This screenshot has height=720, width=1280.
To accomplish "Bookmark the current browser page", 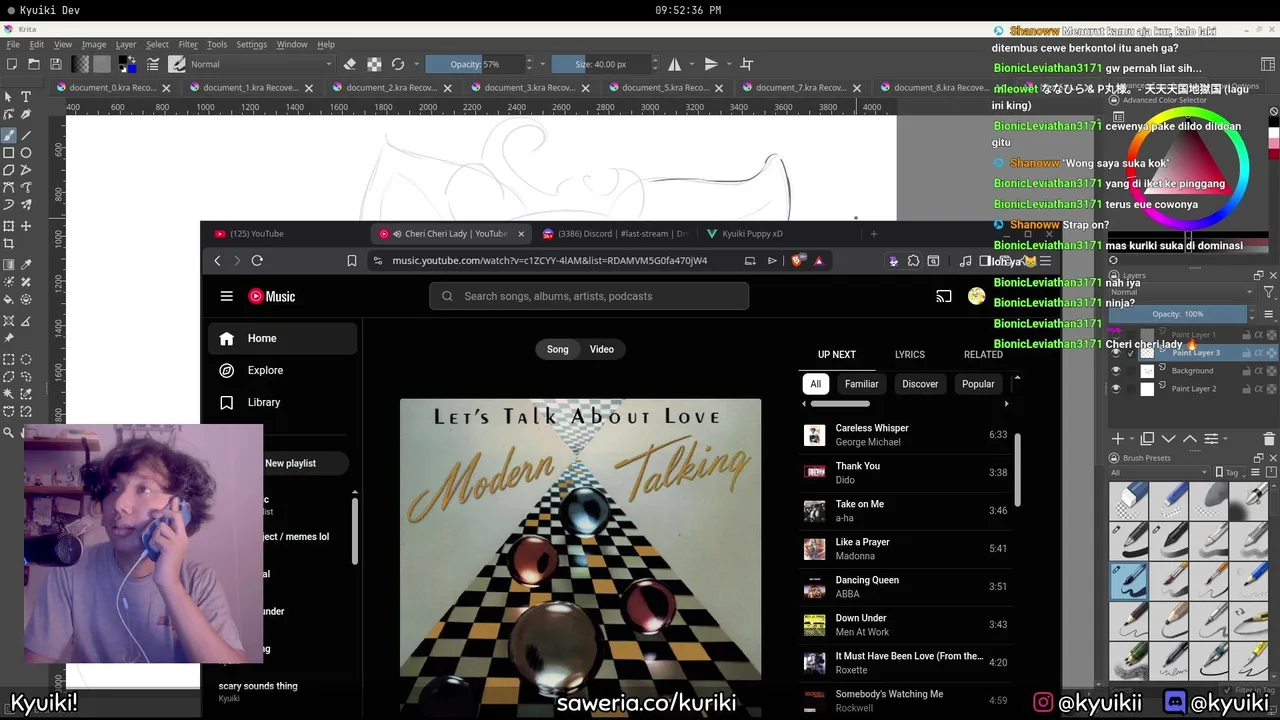I will pos(351,260).
